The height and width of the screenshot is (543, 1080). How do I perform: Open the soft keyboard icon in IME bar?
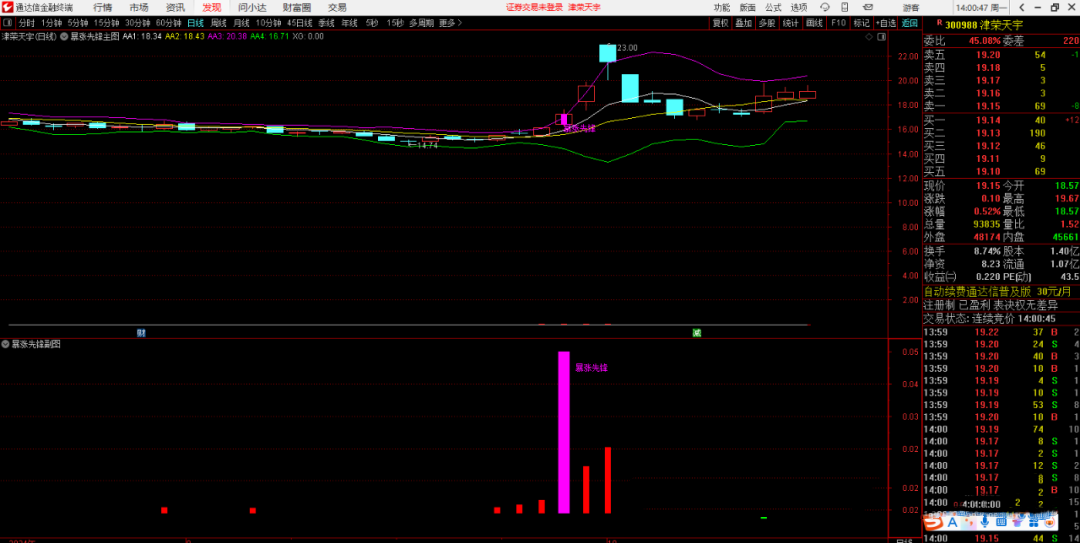pos(1001,521)
